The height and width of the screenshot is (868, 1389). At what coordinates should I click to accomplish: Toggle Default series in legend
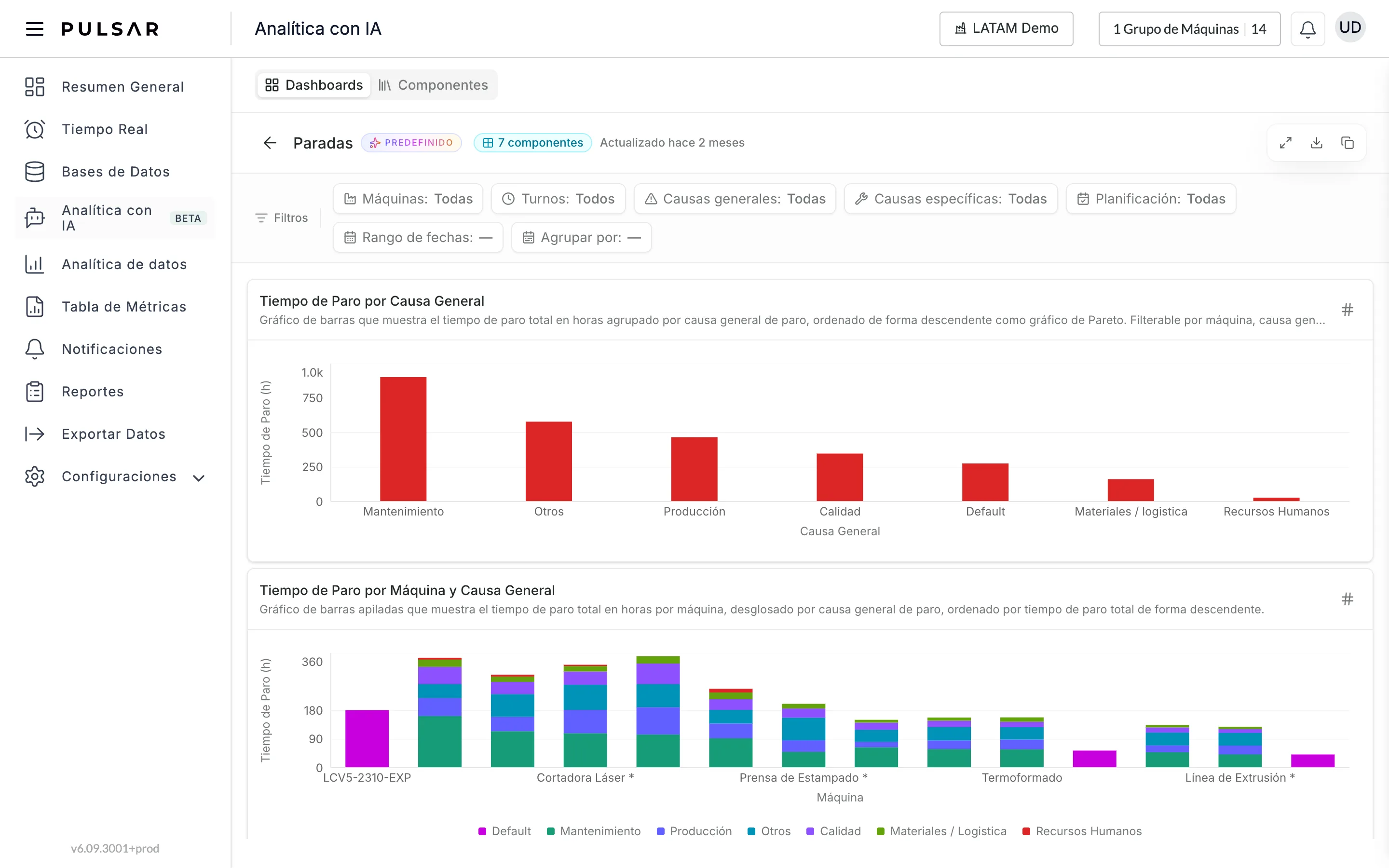504,831
